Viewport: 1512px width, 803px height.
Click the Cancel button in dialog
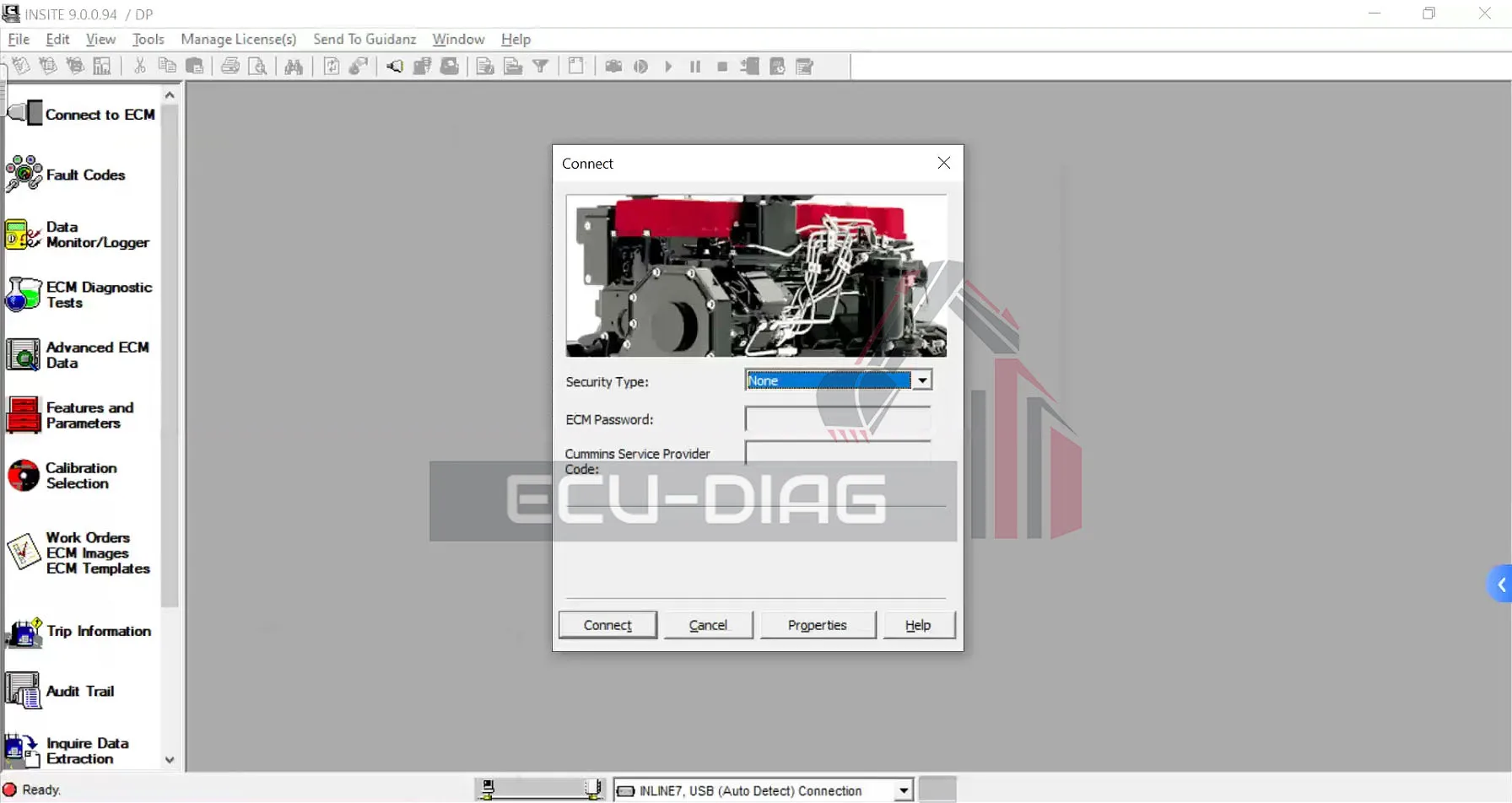click(x=708, y=625)
